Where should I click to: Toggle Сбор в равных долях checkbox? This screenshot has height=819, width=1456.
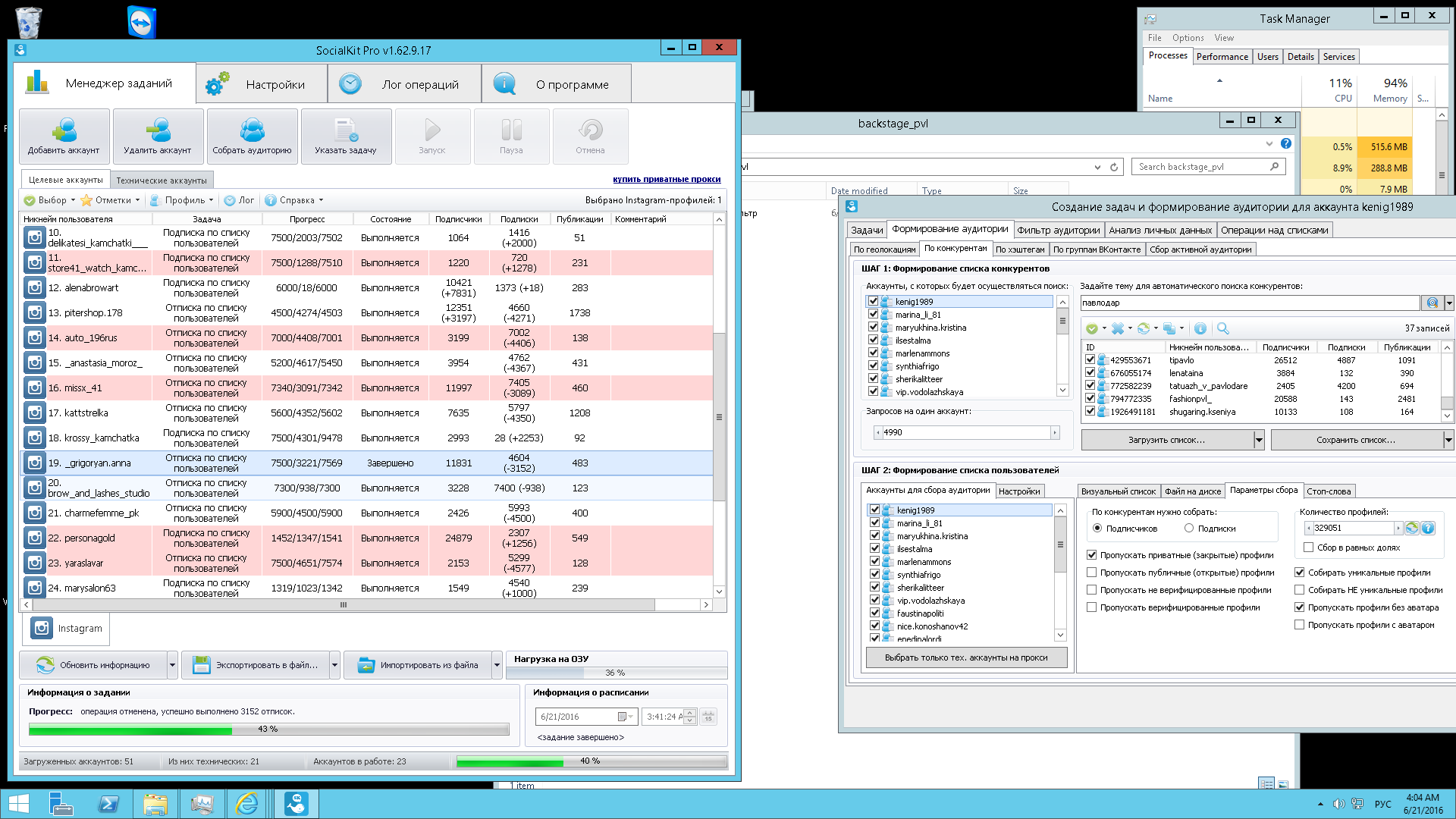coord(1309,548)
